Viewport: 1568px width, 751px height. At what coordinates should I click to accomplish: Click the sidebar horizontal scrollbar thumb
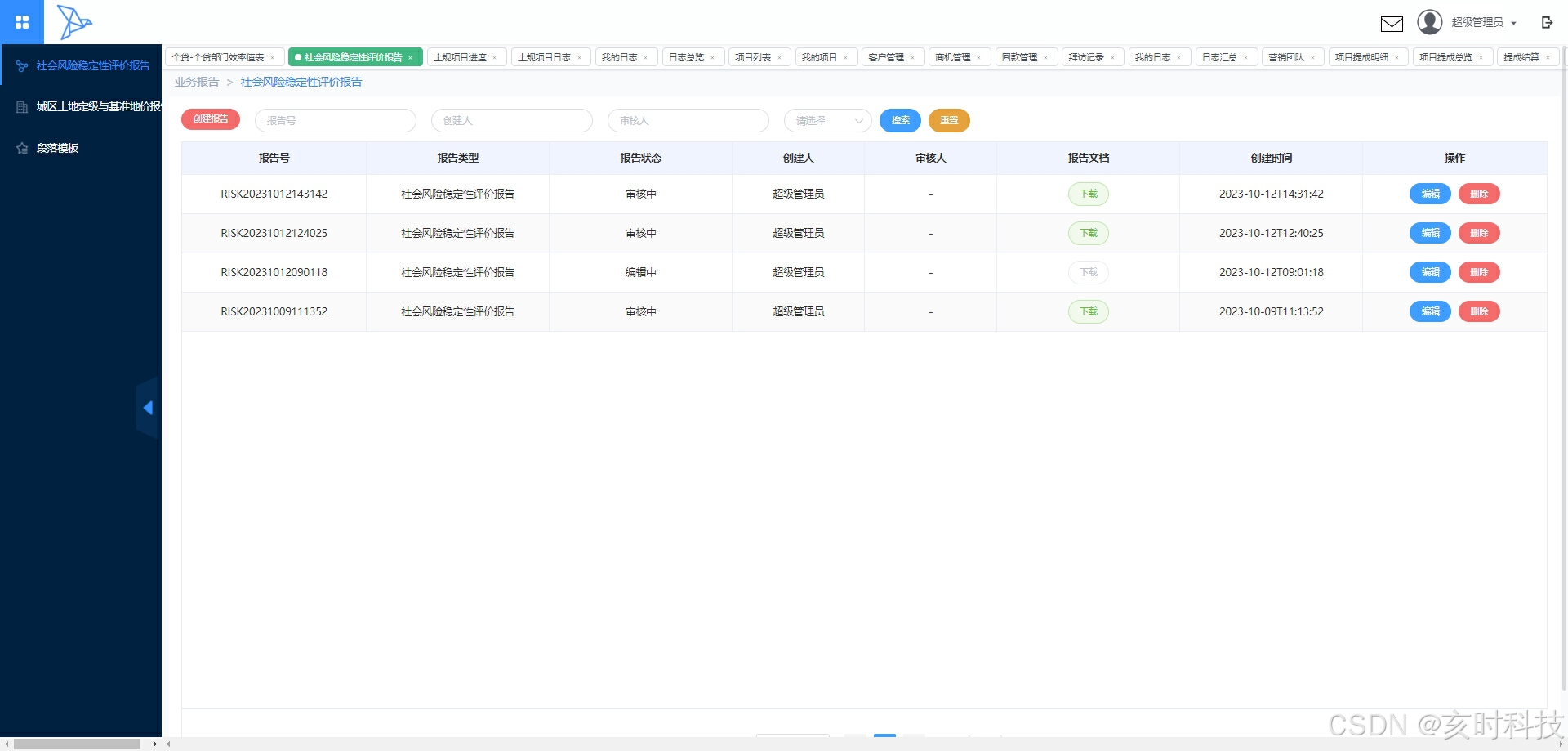(78, 744)
